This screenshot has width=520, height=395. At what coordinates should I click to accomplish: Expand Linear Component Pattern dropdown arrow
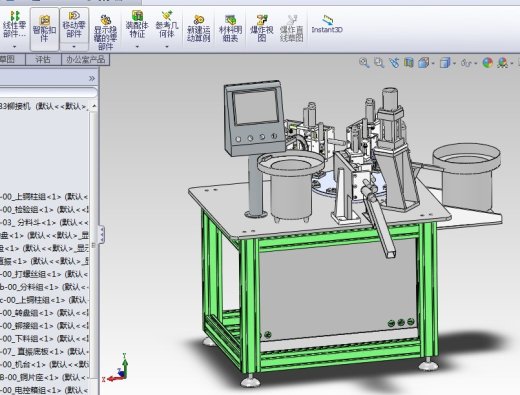coord(14,47)
